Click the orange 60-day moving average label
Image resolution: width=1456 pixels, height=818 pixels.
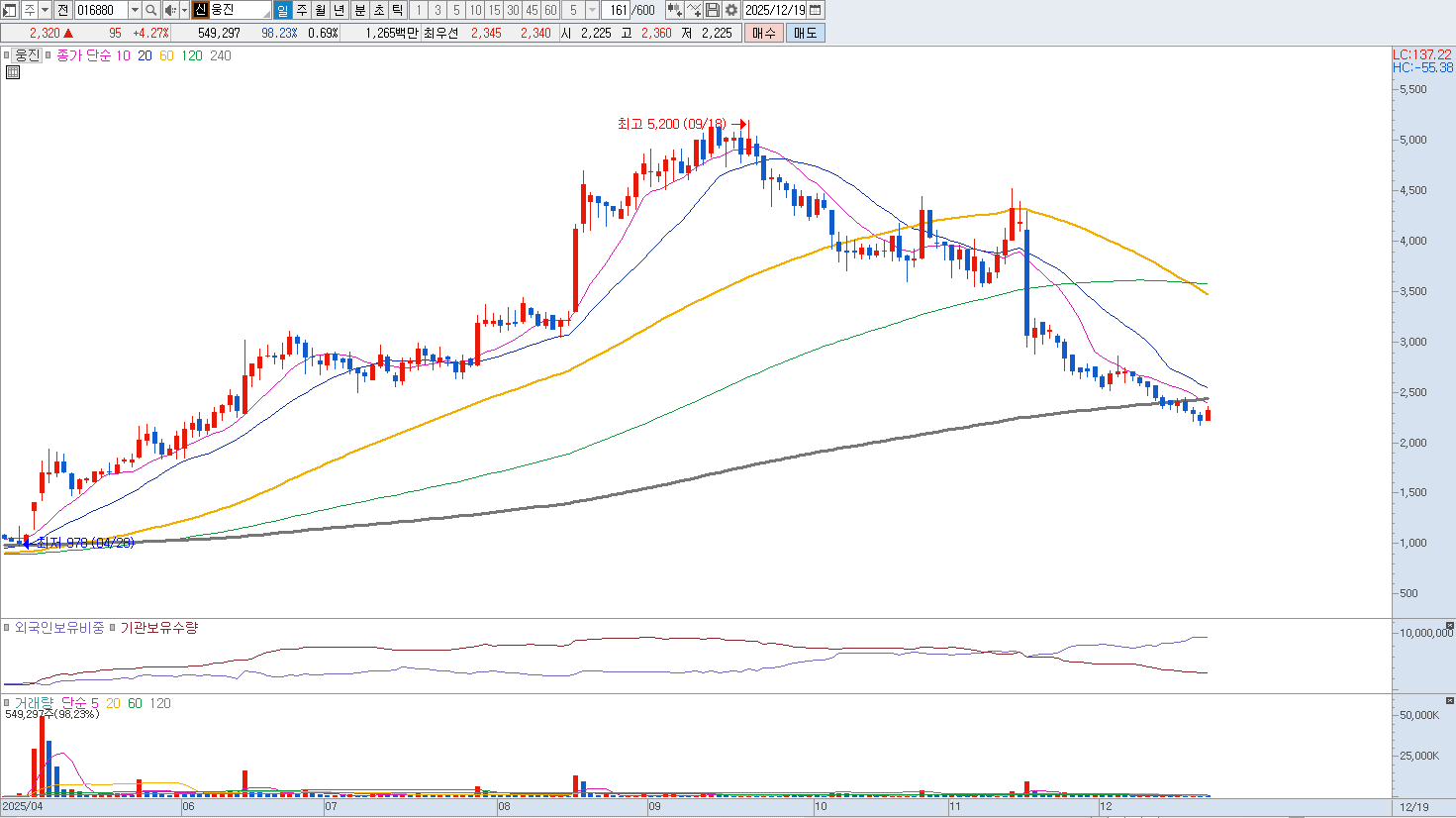[x=166, y=55]
